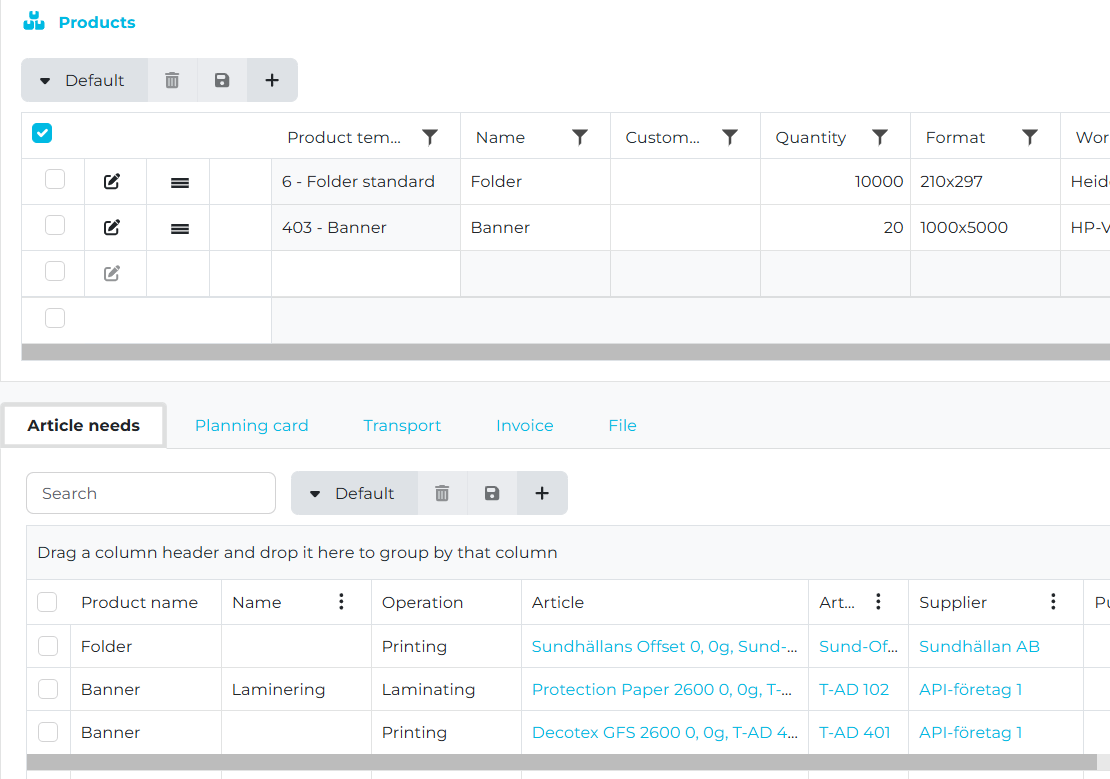Open the Decotex GFS 2600 article link

pyautogui.click(x=664, y=732)
